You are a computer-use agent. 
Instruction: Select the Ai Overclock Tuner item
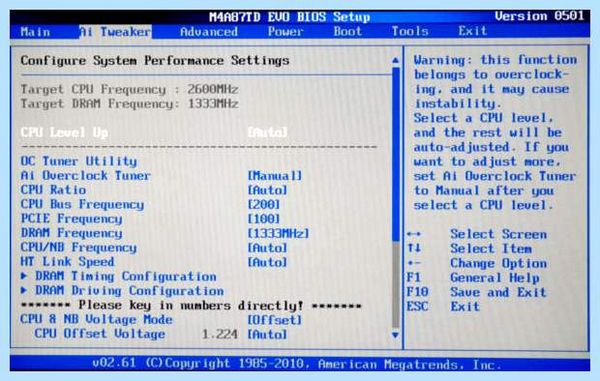tap(86, 176)
